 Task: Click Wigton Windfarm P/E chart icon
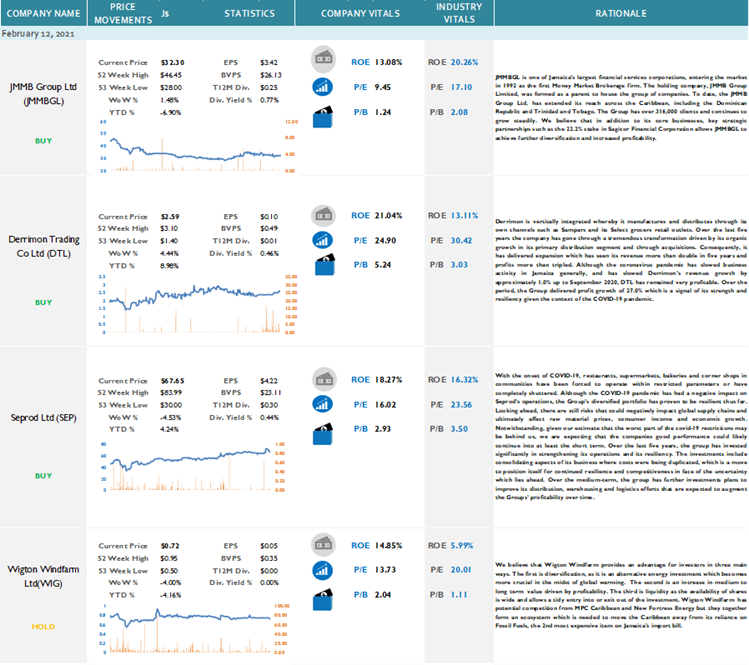coord(322,570)
